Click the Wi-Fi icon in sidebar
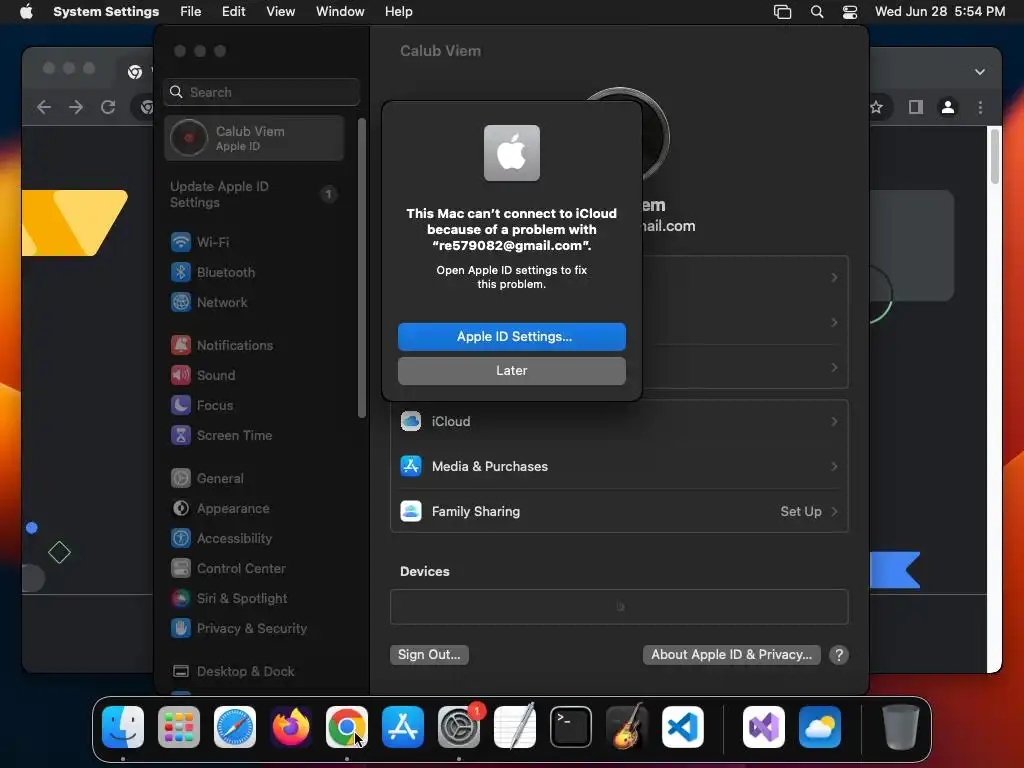Viewport: 1024px width, 768px height. click(181, 242)
